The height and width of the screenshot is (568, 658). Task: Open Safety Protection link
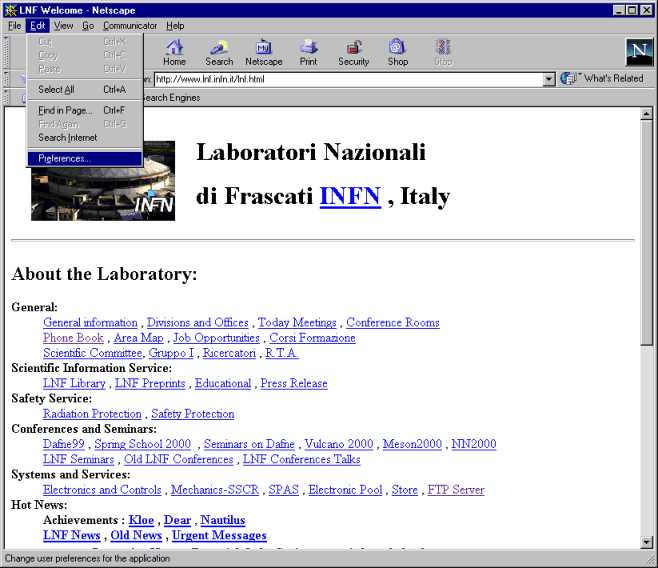(x=193, y=414)
